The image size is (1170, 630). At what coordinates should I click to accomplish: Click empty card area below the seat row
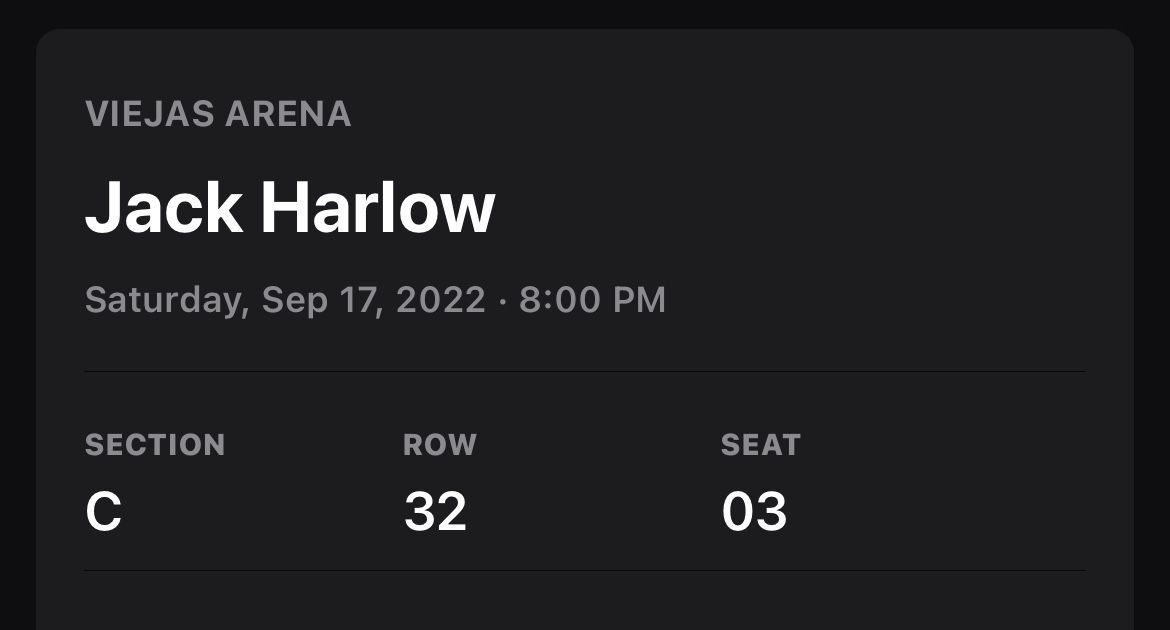pyautogui.click(x=585, y=602)
